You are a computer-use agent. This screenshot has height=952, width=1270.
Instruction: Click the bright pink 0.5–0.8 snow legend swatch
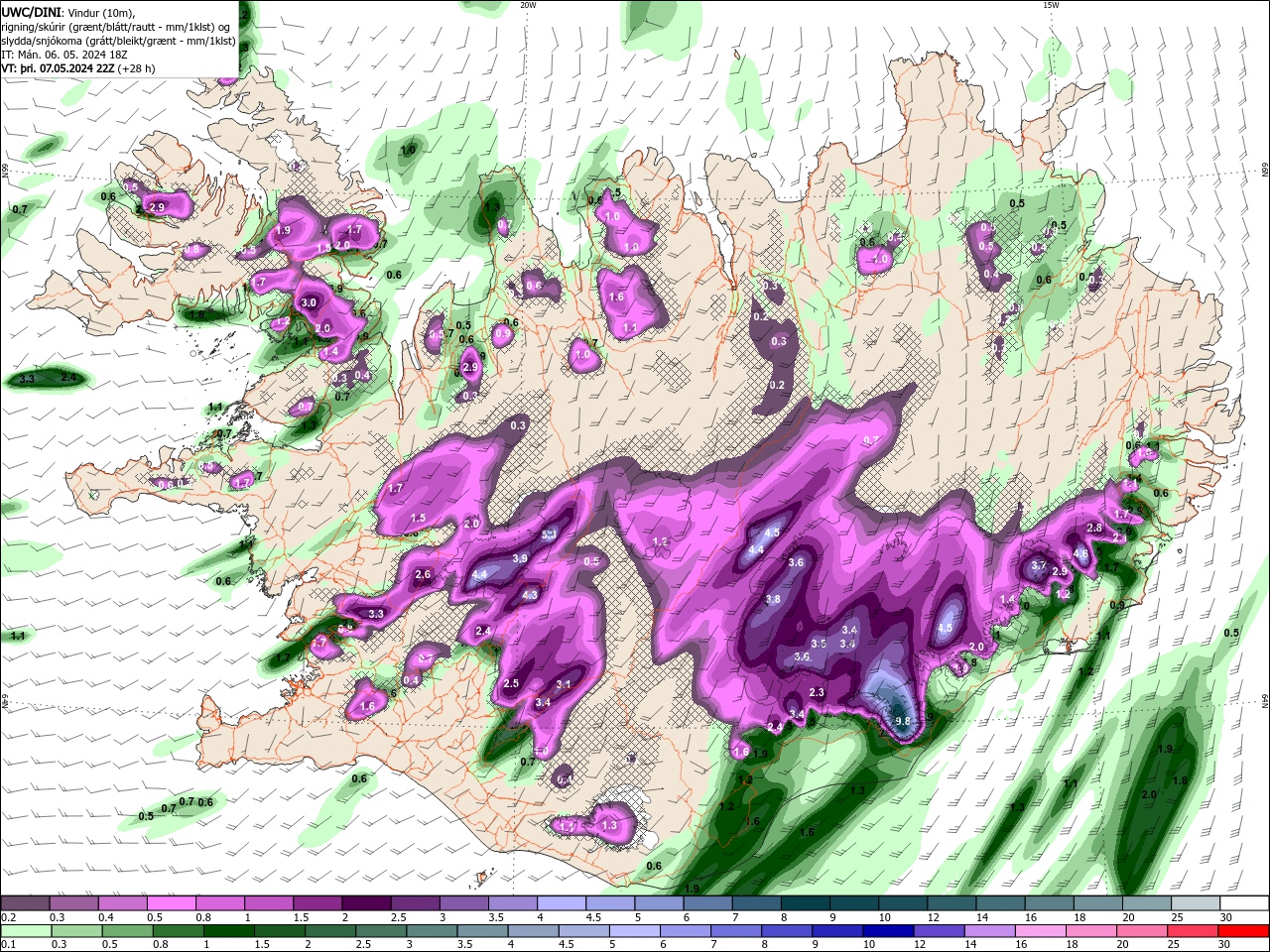pos(171,902)
